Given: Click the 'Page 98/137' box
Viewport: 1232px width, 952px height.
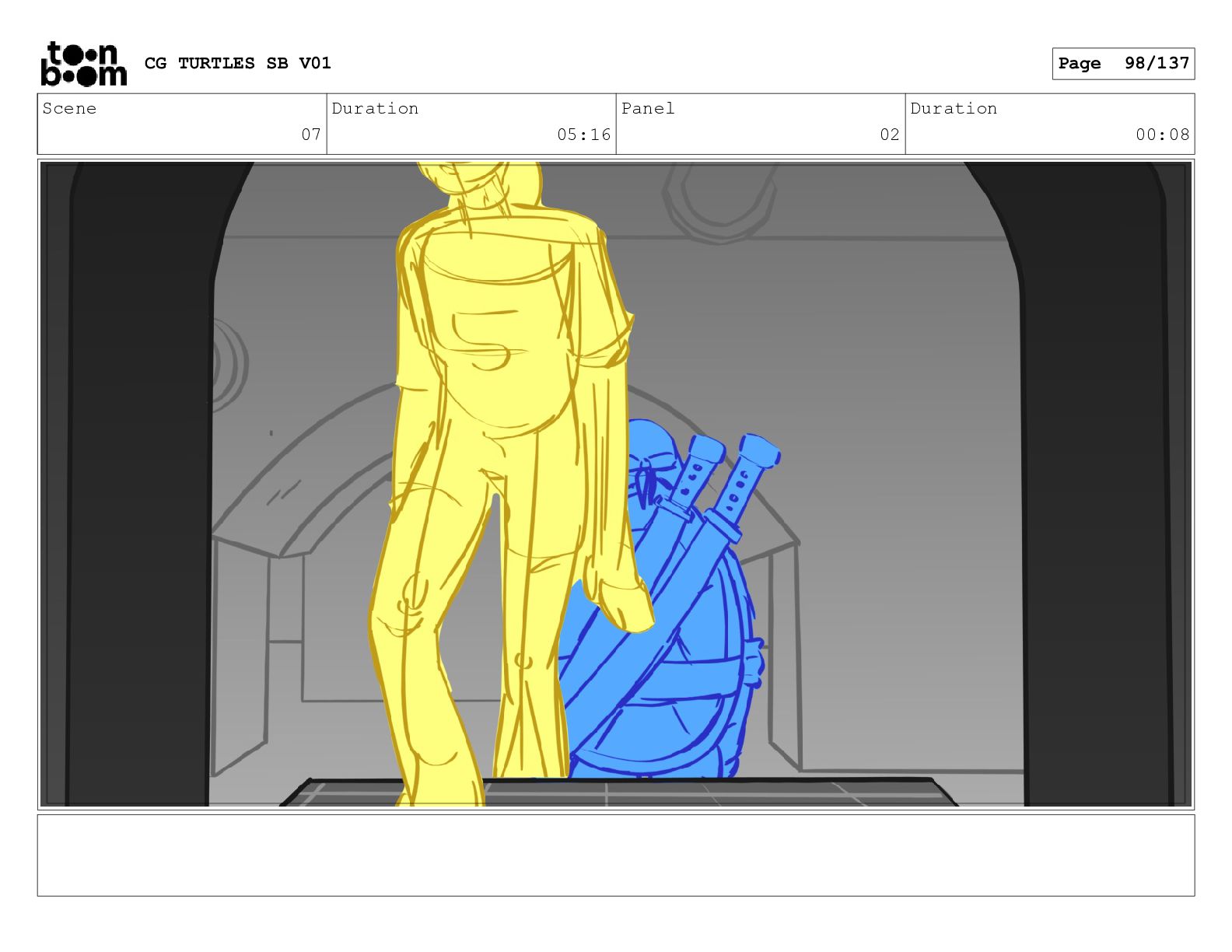Looking at the screenshot, I should [x=1123, y=64].
